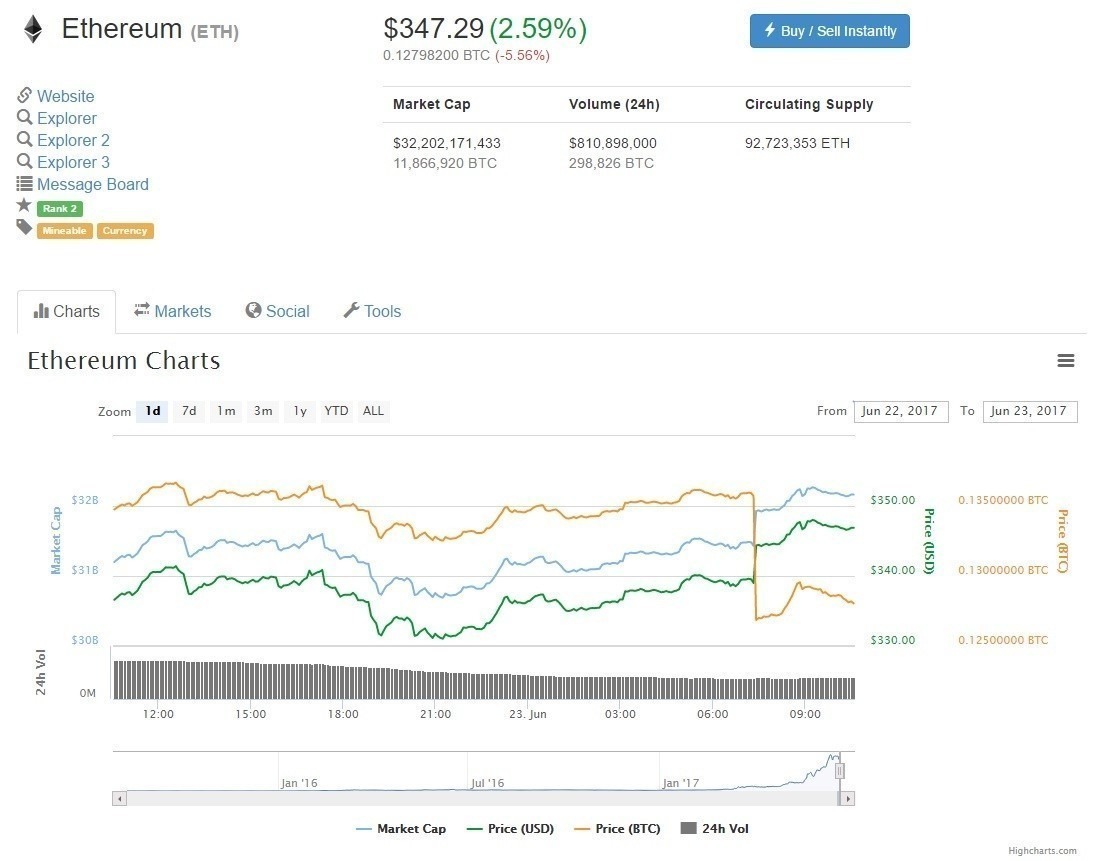Select the YTD zoom option

[x=337, y=411]
